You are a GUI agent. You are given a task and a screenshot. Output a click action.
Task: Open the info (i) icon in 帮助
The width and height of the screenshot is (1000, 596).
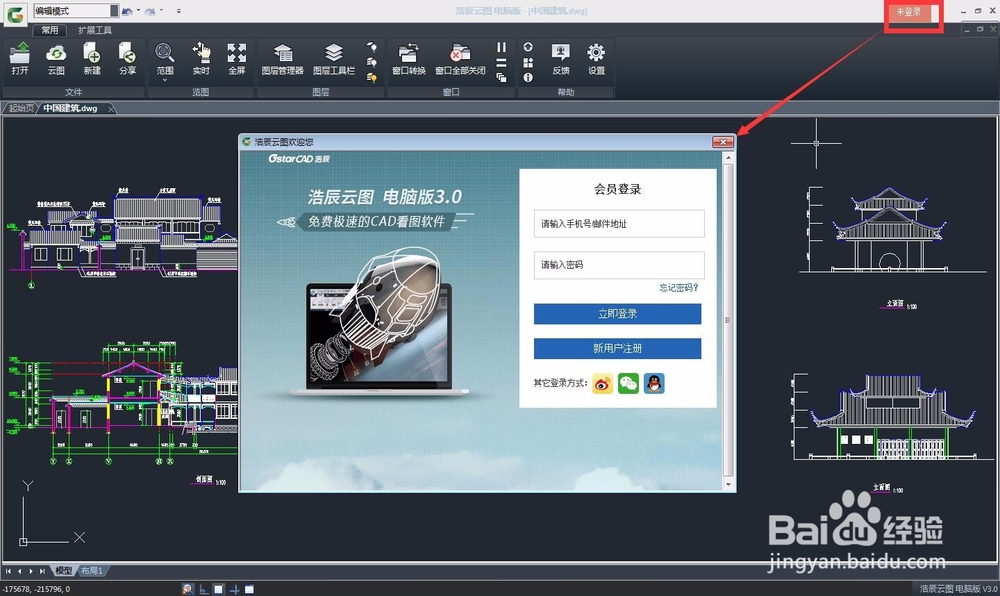(x=528, y=77)
